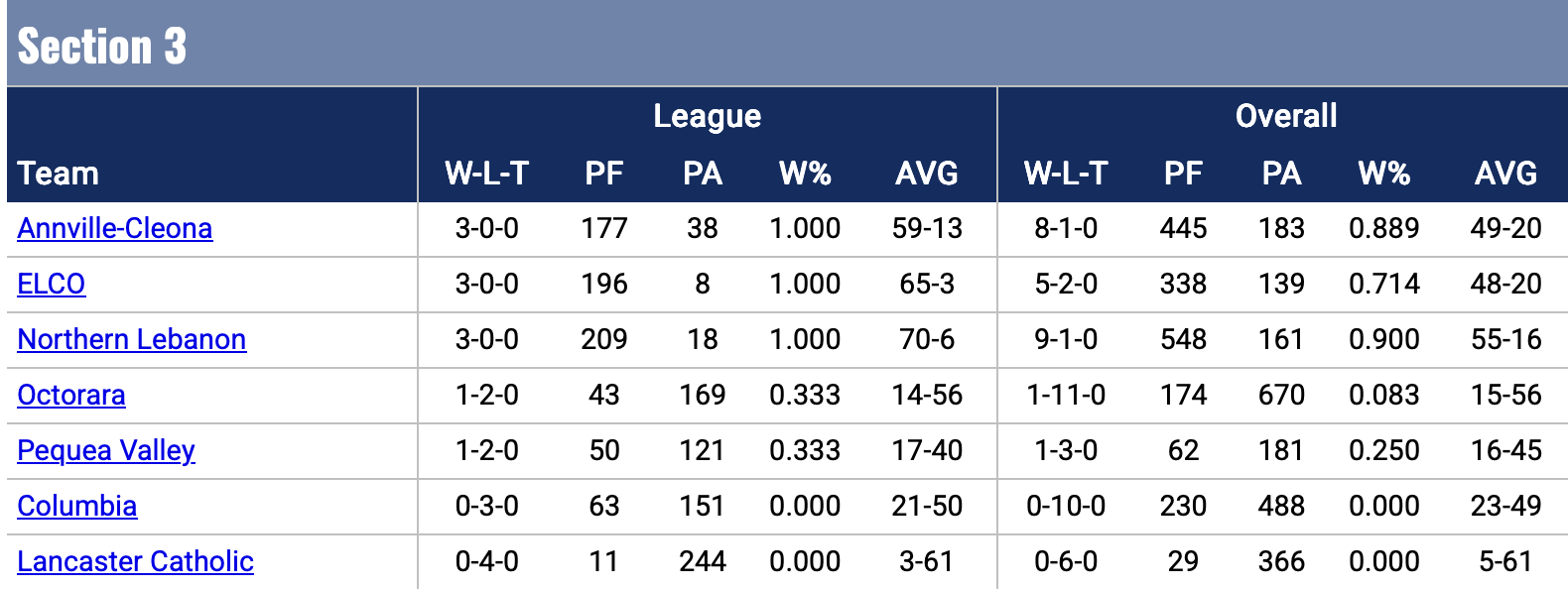Screen dimensions: 1568x589
Task: Open the Pequea Valley team link
Action: [106, 451]
